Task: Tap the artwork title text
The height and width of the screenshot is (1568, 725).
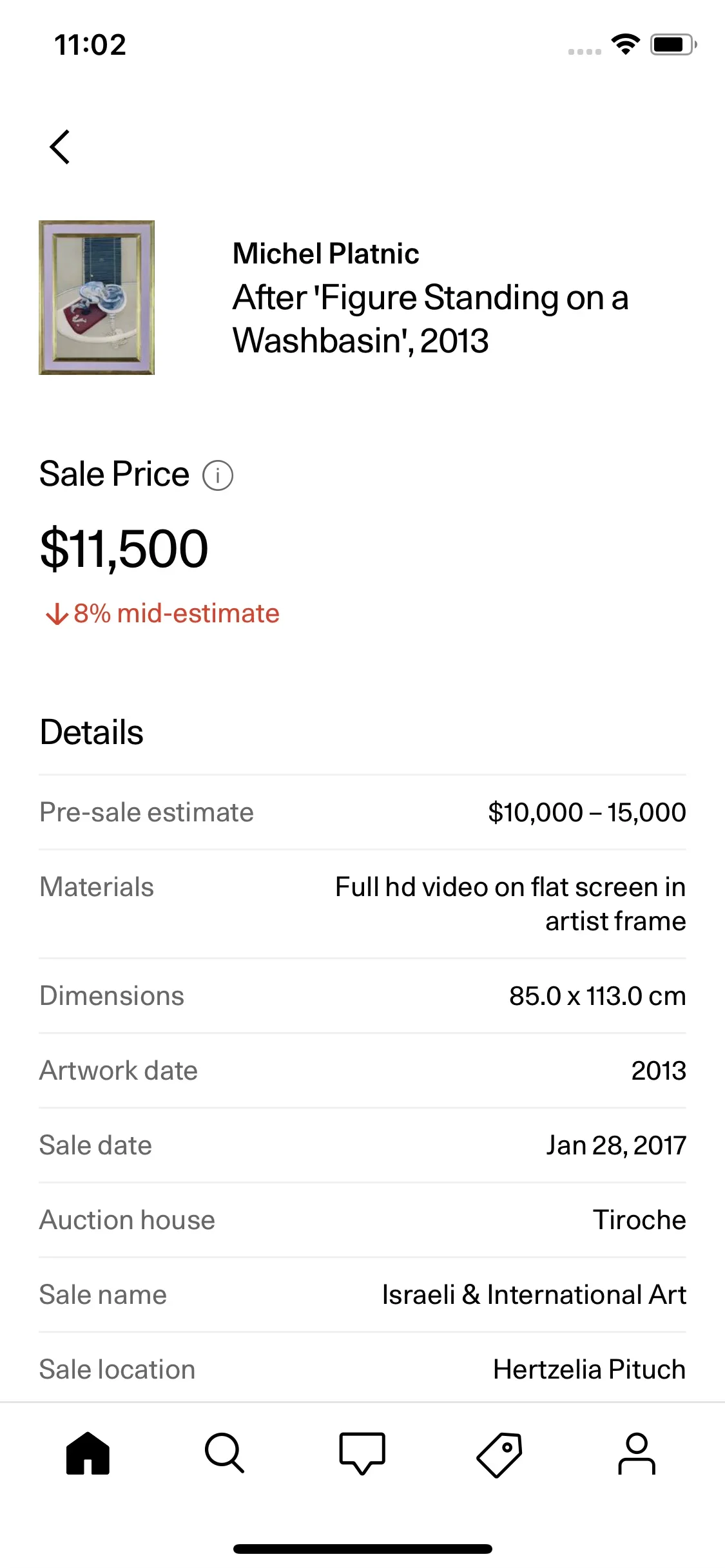Action: pos(430,319)
